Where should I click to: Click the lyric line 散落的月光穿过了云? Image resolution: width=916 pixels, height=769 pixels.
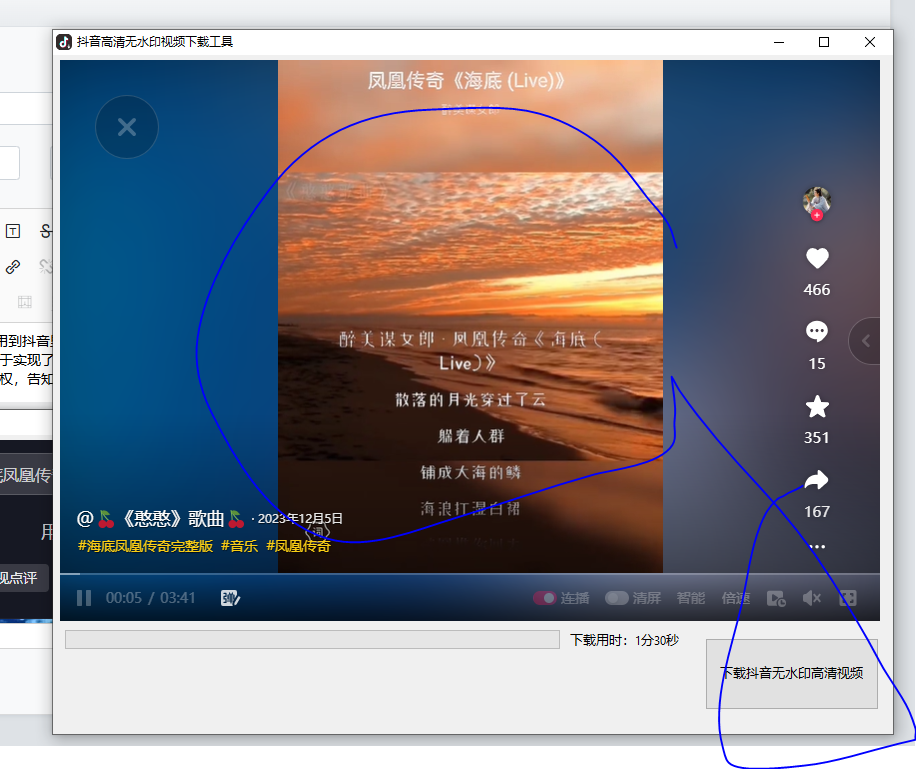(470, 400)
